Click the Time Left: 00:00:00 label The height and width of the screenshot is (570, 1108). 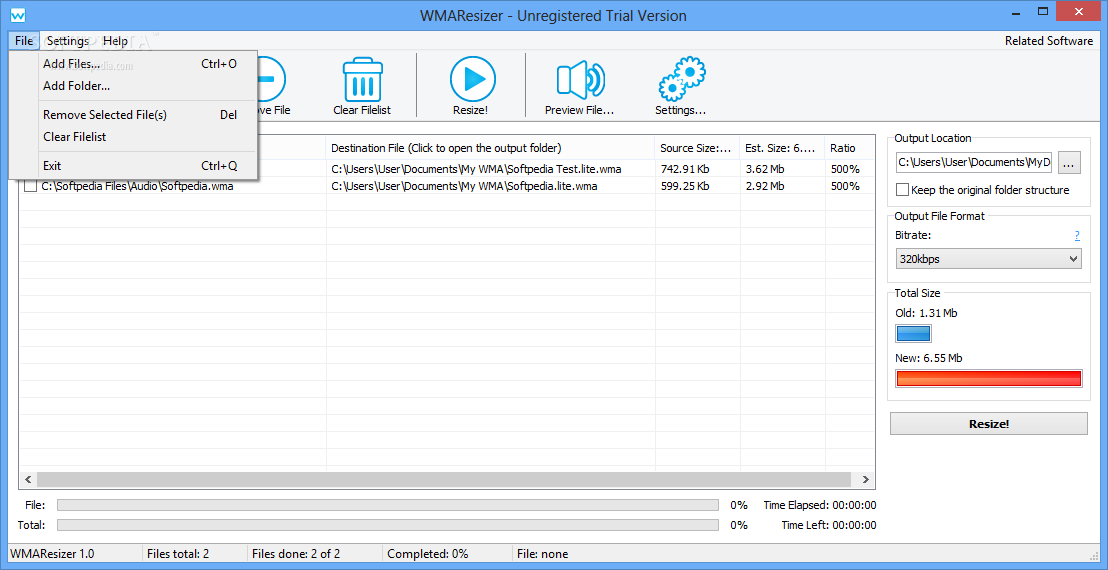pyautogui.click(x=829, y=525)
